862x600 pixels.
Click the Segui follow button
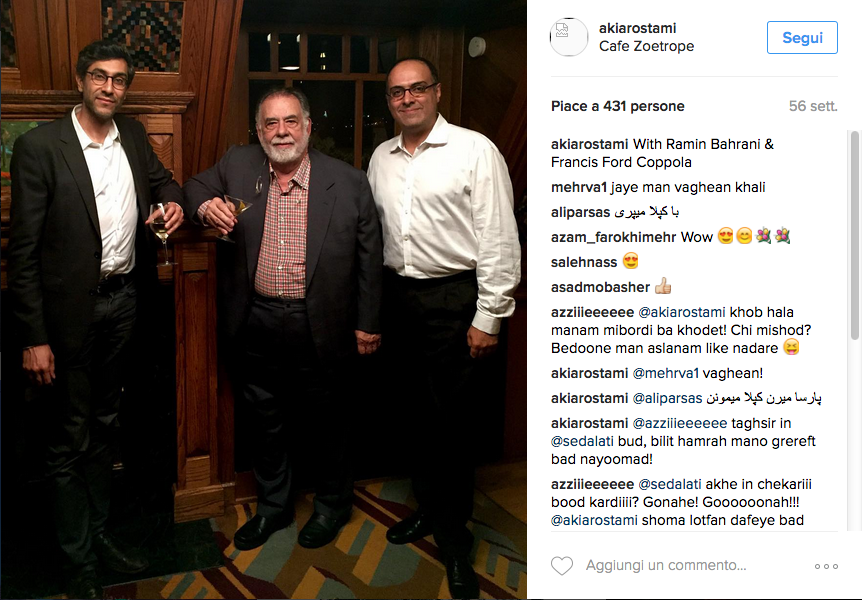pyautogui.click(x=802, y=37)
